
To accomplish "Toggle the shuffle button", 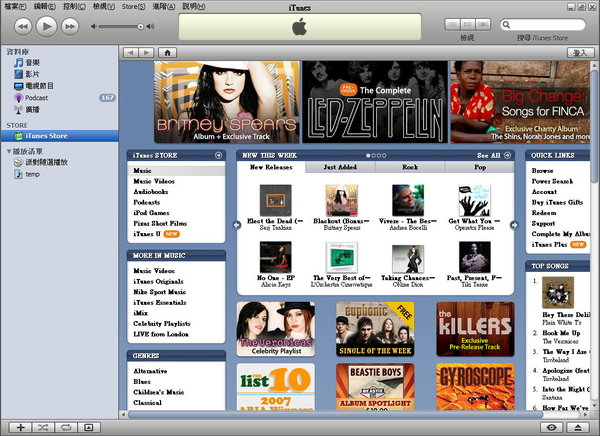I will pos(43,427).
